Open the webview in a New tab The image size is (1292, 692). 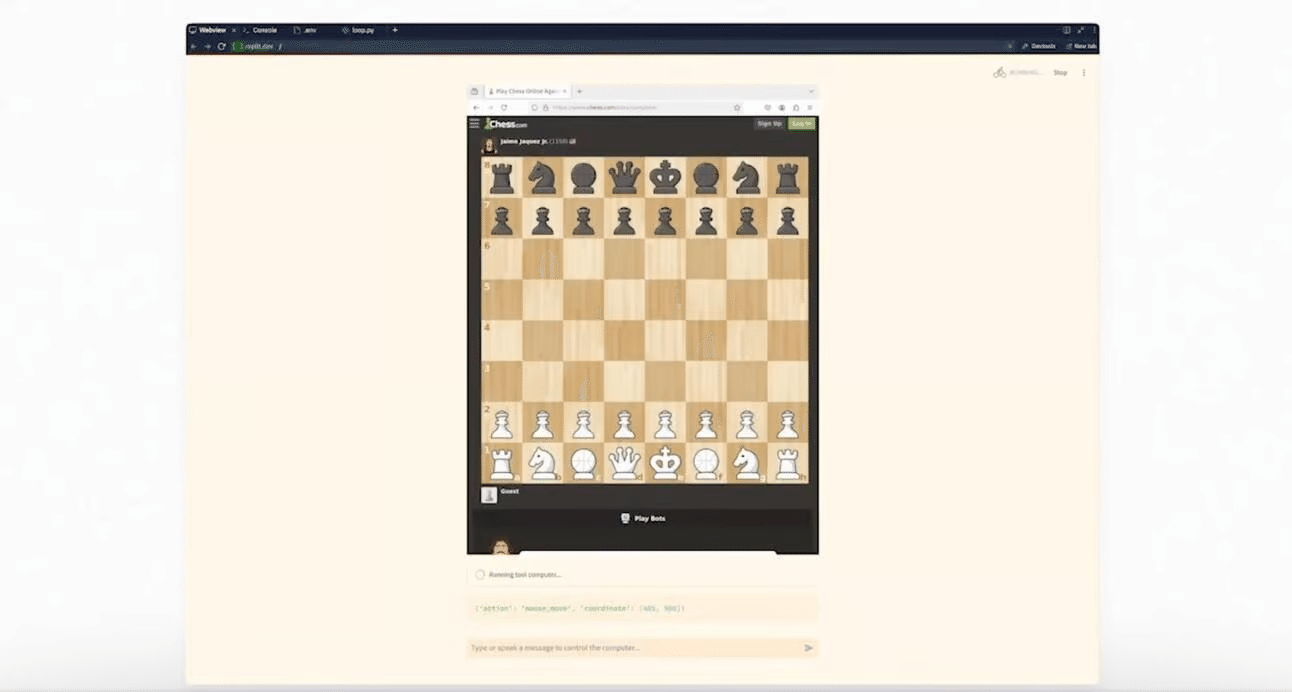pos(1082,46)
